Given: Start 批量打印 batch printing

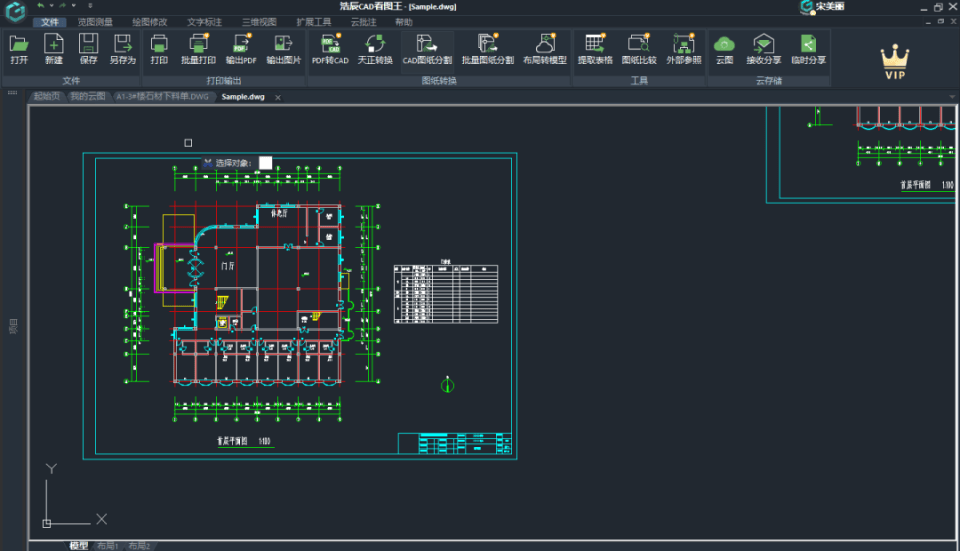Looking at the screenshot, I should pyautogui.click(x=198, y=49).
